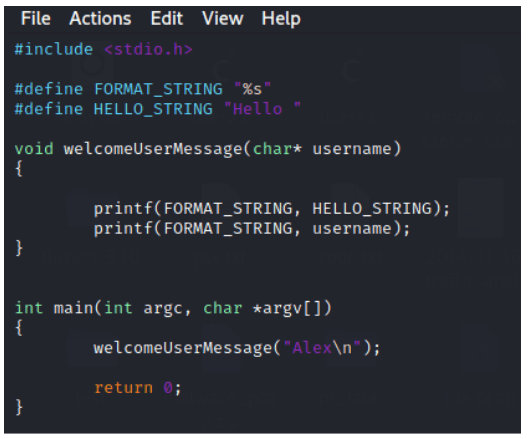Screen dimensions: 528x439
Task: Click the argc parameter in main
Action: coord(163,309)
